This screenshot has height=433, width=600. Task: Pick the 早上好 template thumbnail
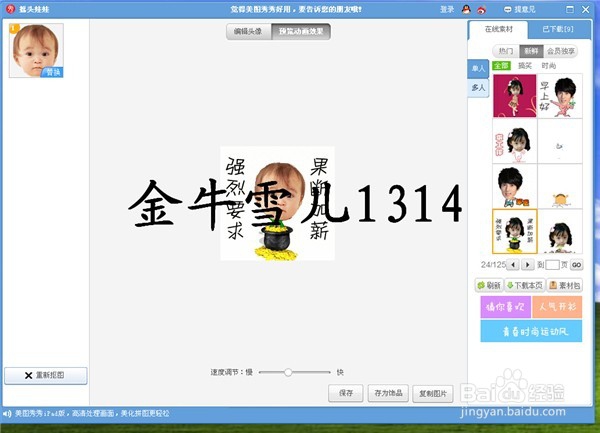click(x=560, y=96)
